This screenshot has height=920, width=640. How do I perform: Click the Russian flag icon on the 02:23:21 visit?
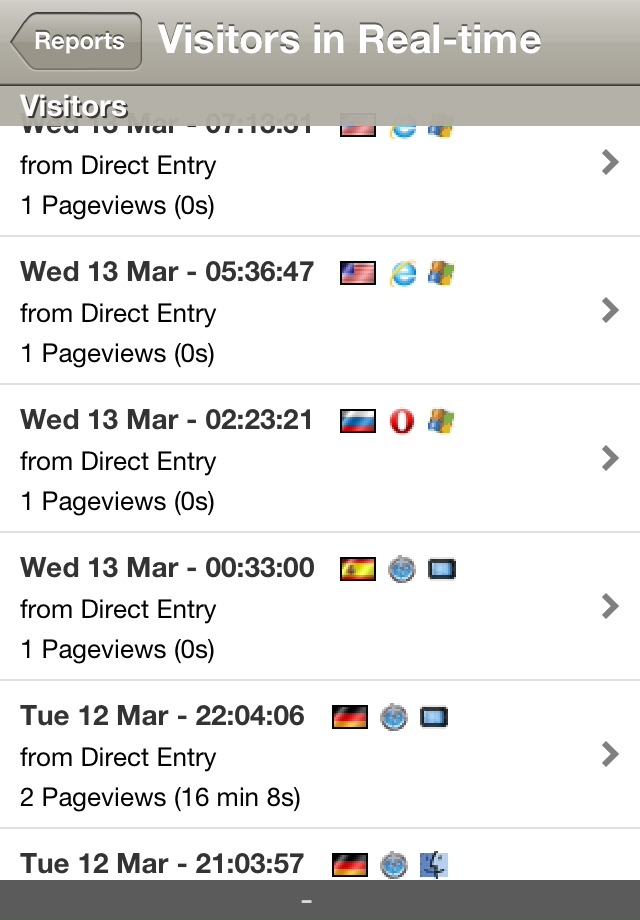pos(358,421)
